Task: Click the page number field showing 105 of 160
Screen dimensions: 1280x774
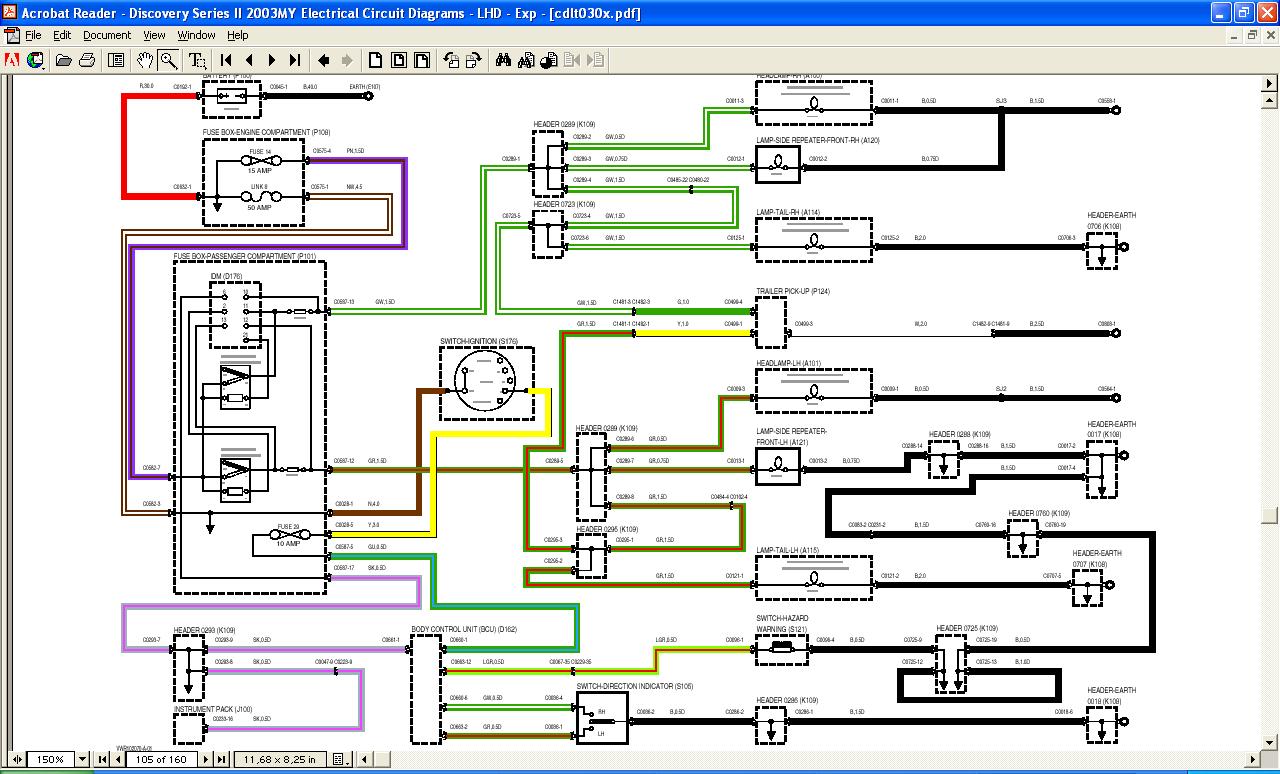Action: [x=160, y=760]
